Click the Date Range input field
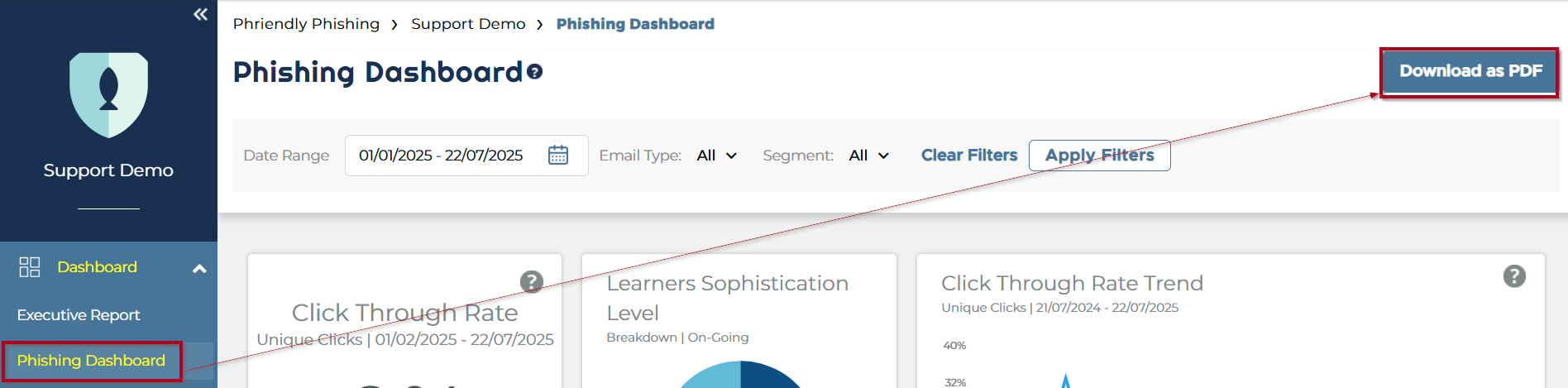 [x=441, y=156]
